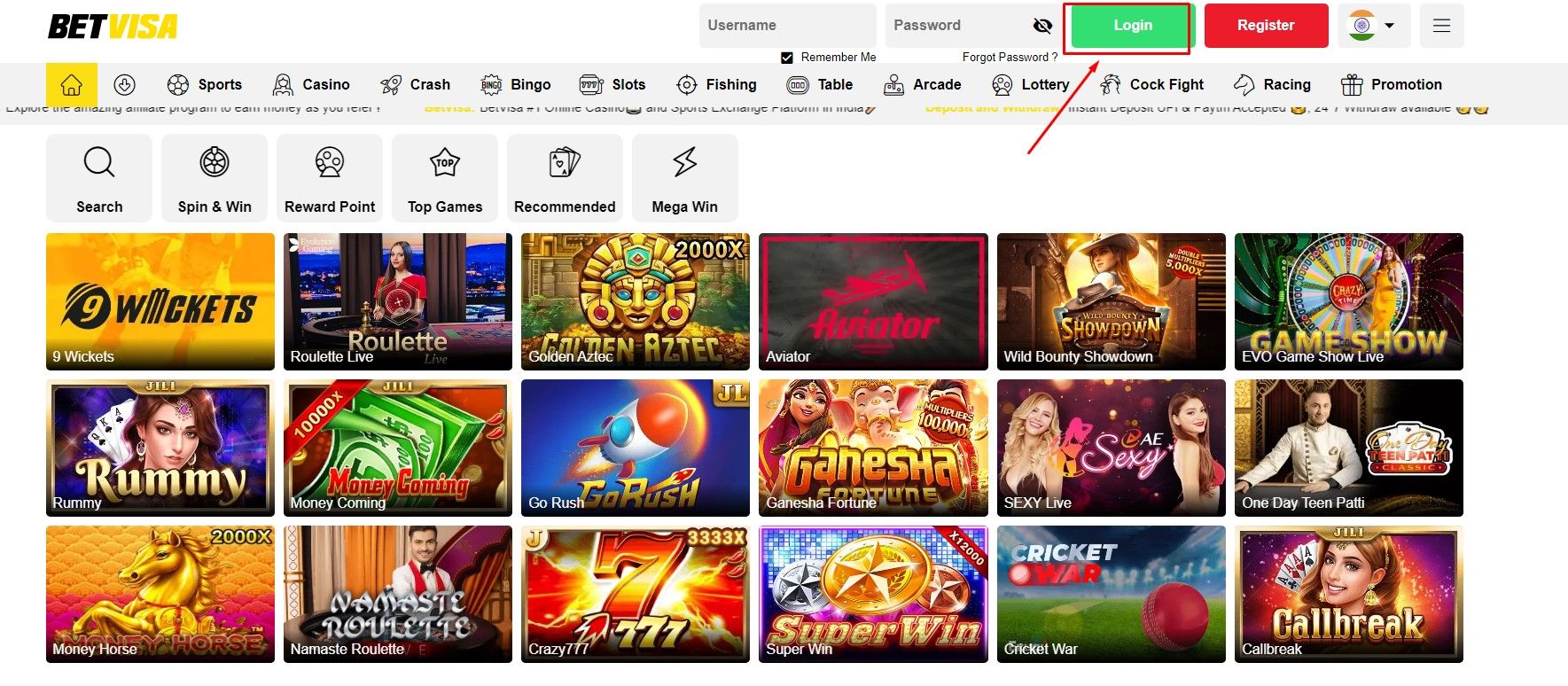Launch the Callbreak game
The width and height of the screenshot is (1568, 686).
click(1349, 594)
